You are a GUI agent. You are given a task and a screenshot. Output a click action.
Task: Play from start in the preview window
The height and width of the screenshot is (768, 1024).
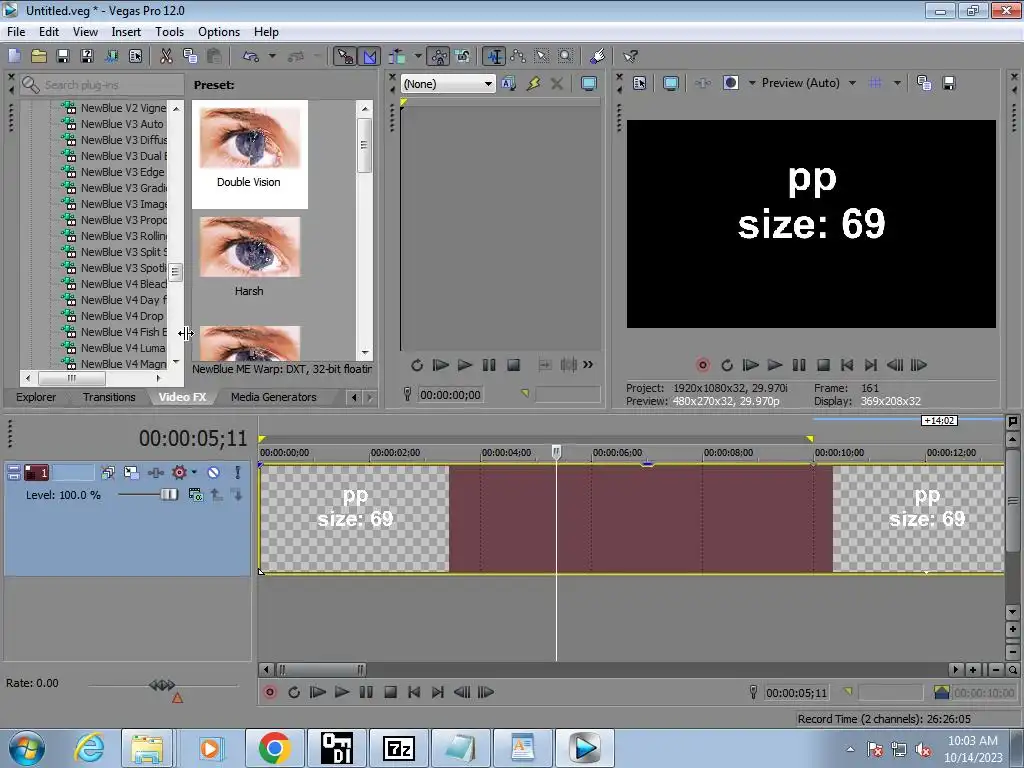[x=750, y=365]
